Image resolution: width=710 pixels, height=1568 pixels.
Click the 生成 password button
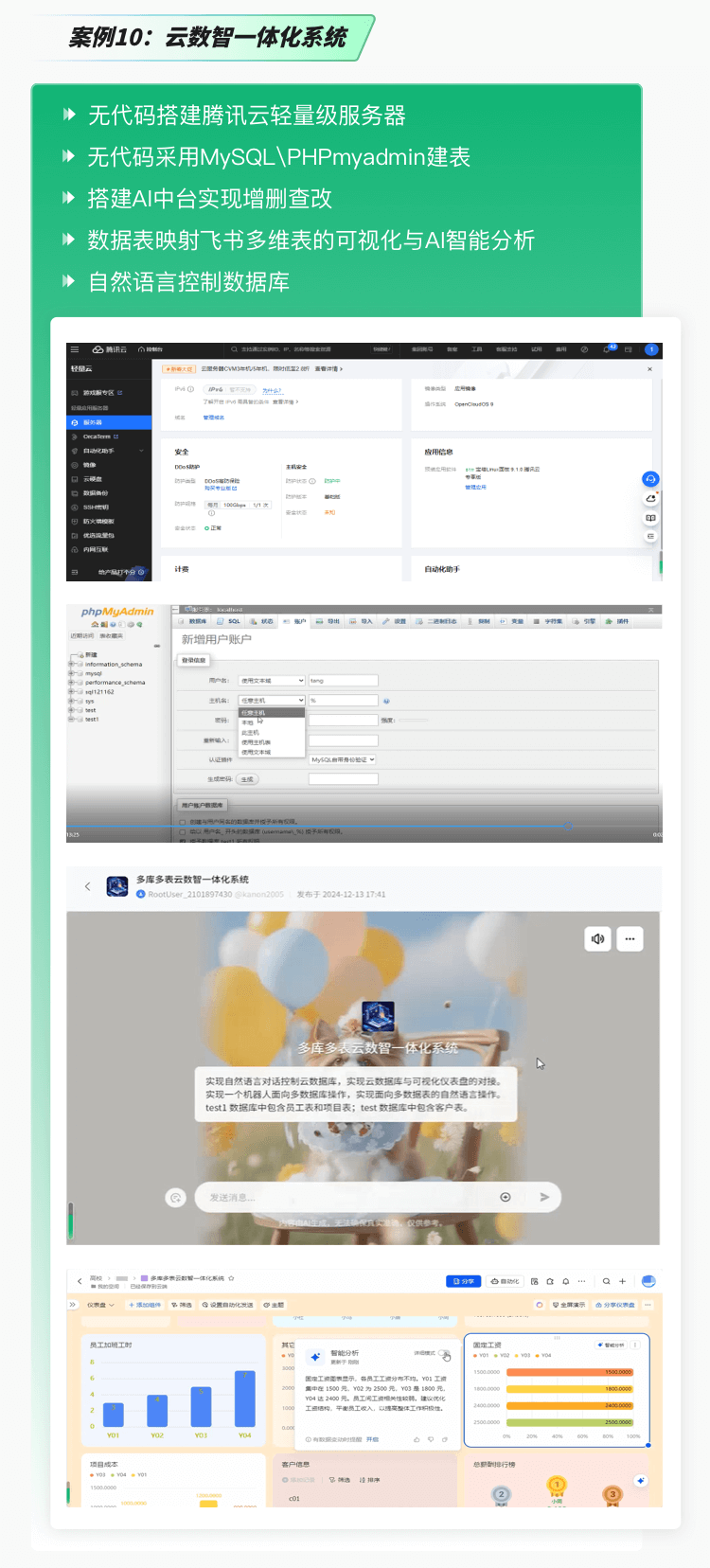pyautogui.click(x=247, y=779)
